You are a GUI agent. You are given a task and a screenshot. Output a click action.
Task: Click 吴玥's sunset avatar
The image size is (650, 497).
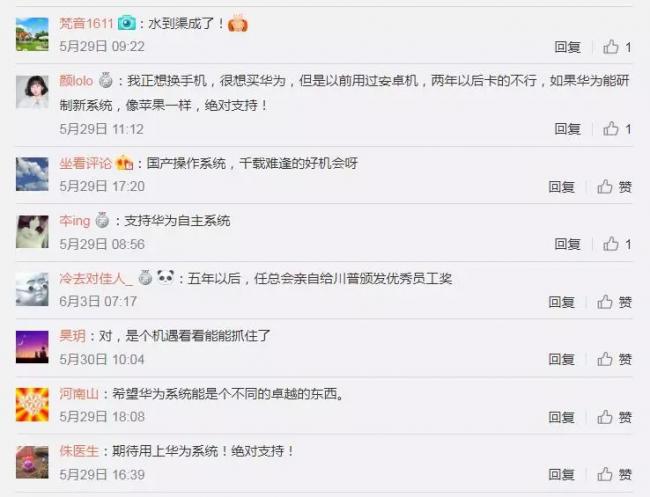(x=32, y=347)
